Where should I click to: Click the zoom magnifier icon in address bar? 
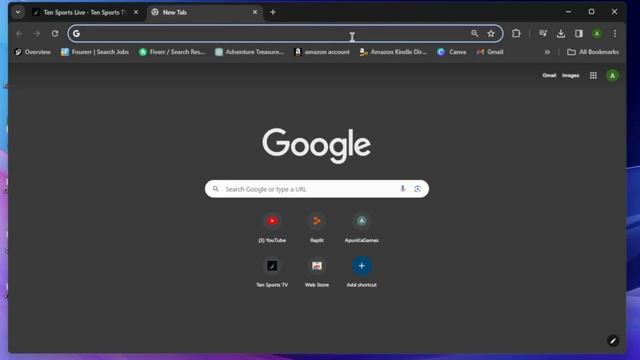point(474,33)
